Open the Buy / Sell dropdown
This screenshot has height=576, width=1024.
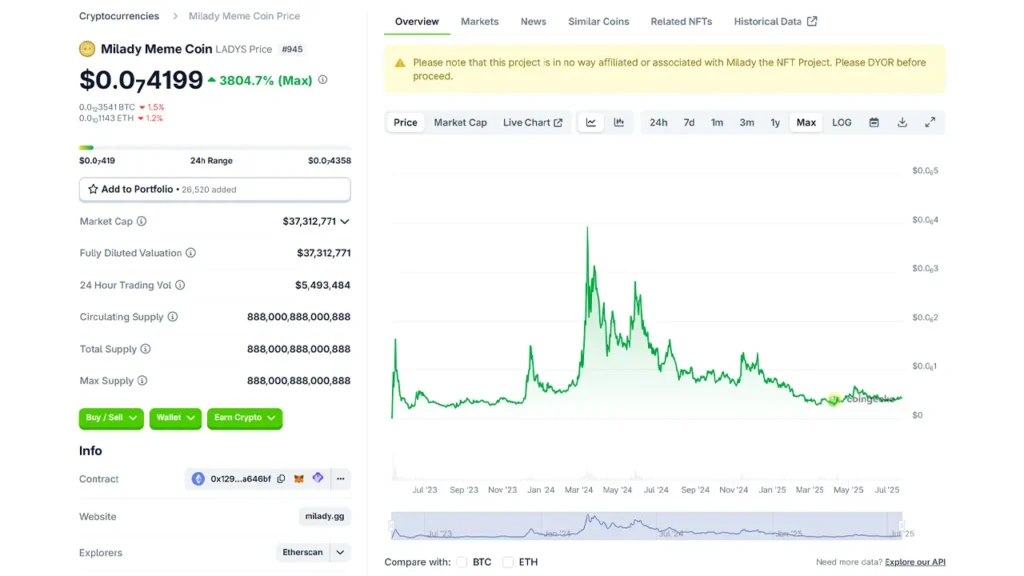pos(111,418)
